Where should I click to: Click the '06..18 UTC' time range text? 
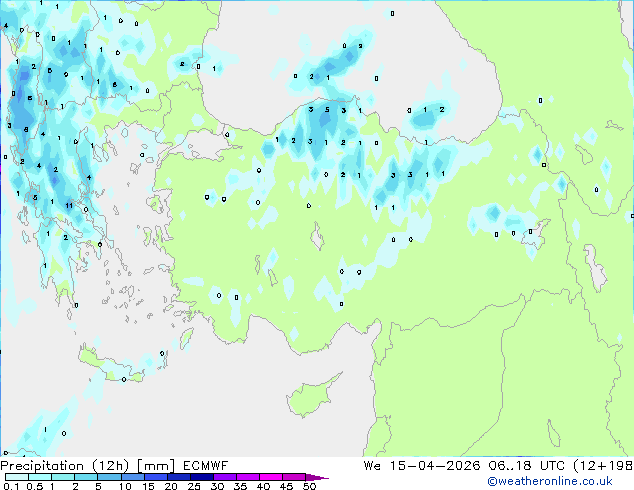coord(526,466)
